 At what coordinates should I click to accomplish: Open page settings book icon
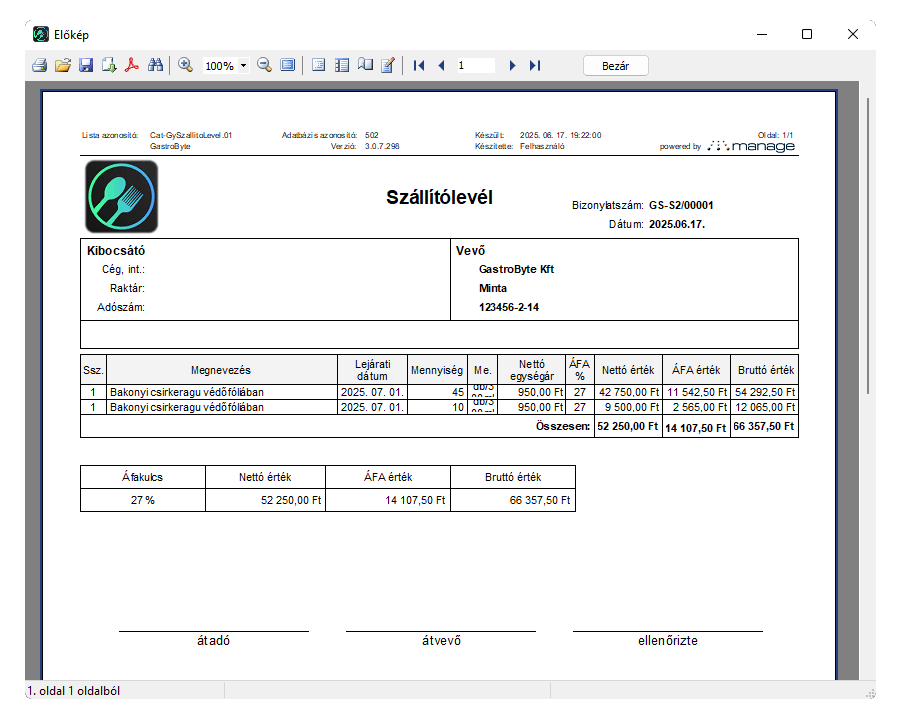coord(365,65)
